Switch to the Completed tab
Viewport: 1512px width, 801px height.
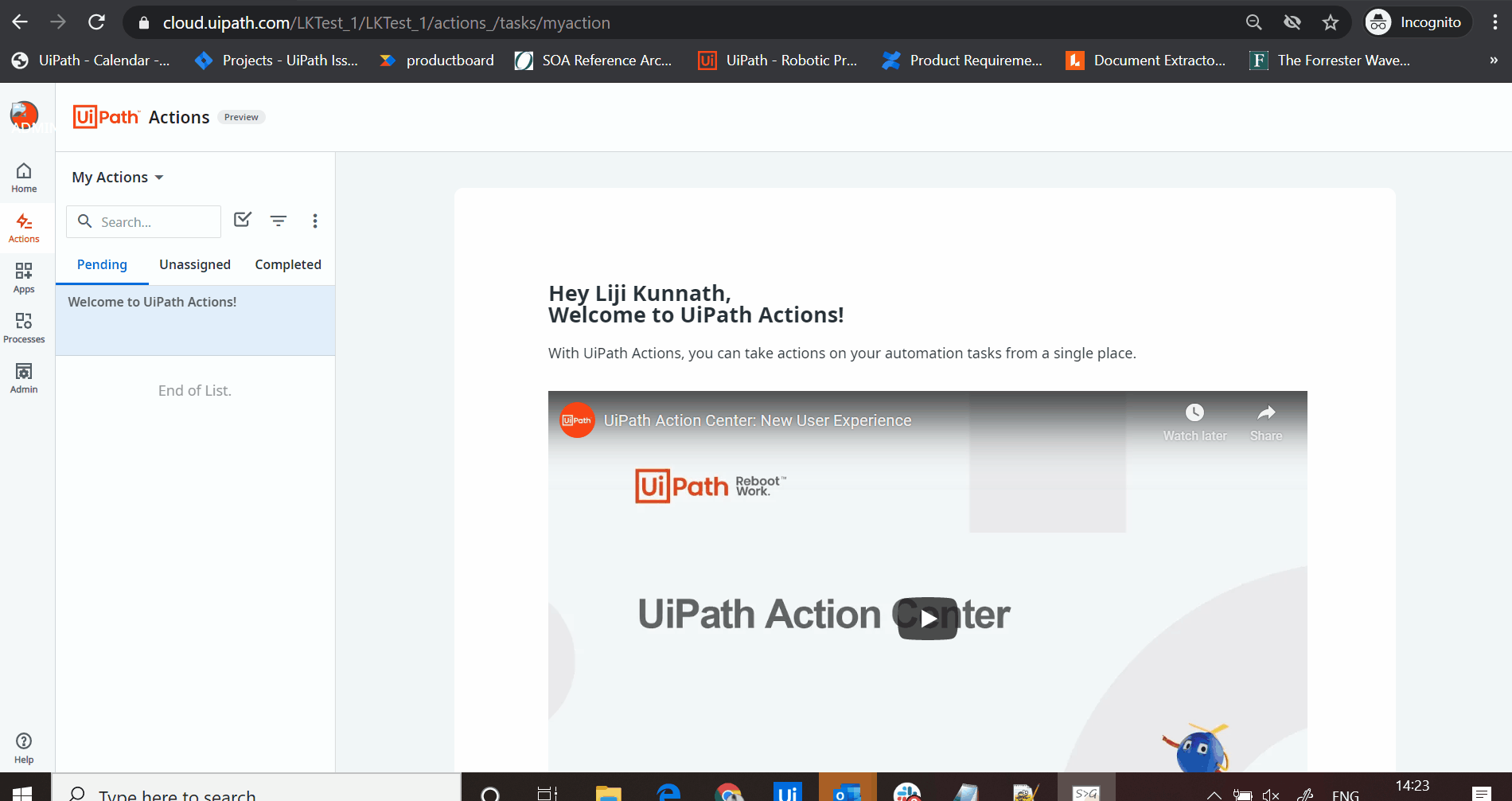[x=288, y=264]
